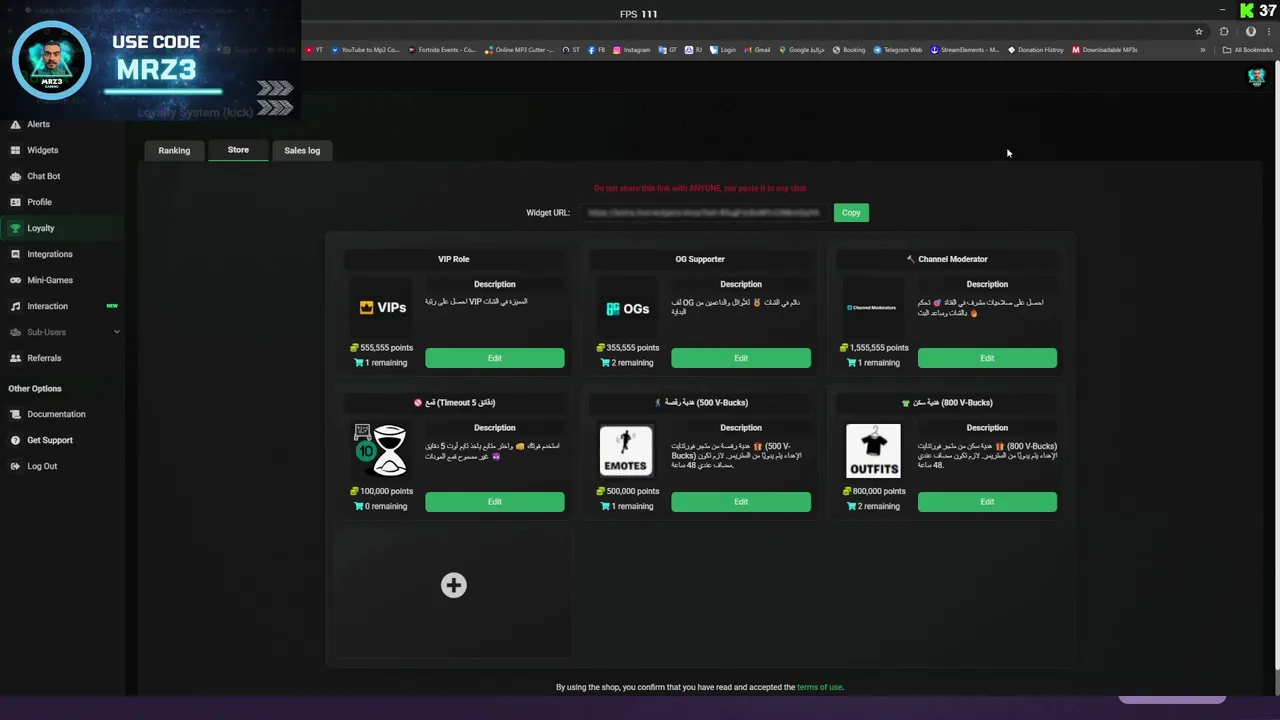Image resolution: width=1280 pixels, height=720 pixels.
Task: Click Get Support in the sidebar
Action: point(49,440)
